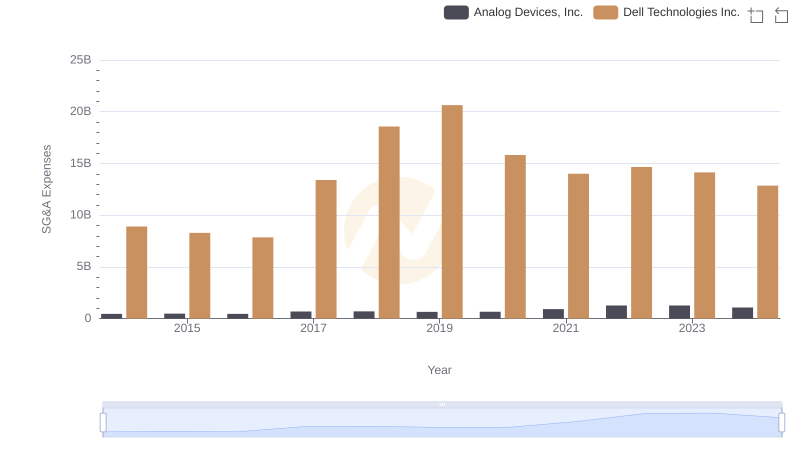Click the tan Dell Technologies legend swatch
The image size is (800, 461).
coord(606,12)
